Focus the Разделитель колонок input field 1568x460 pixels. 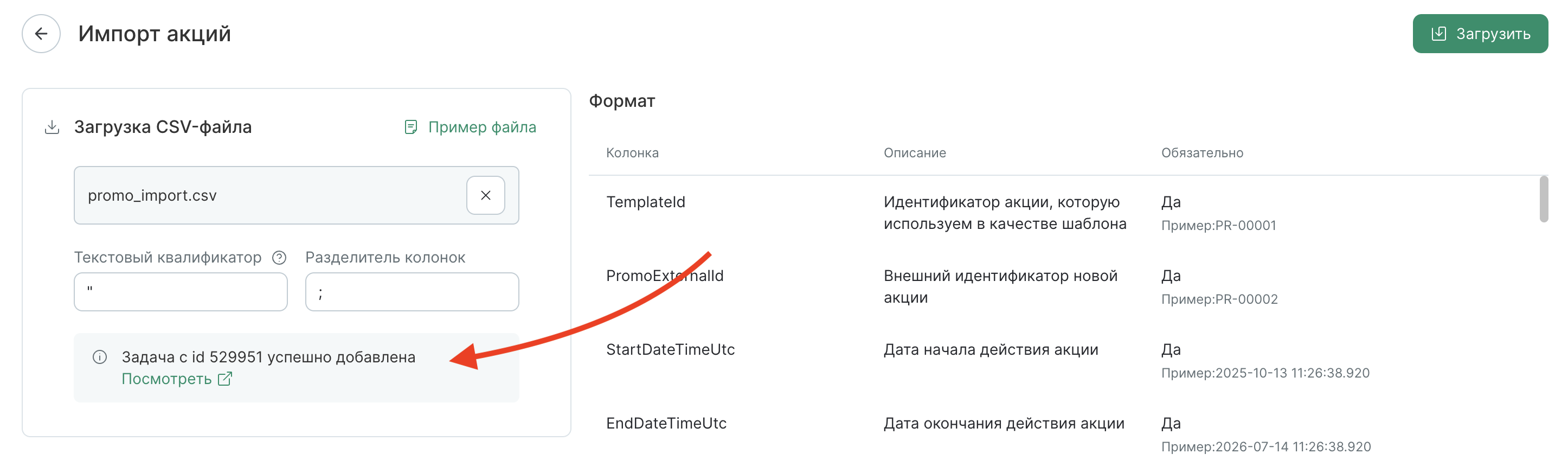click(412, 292)
